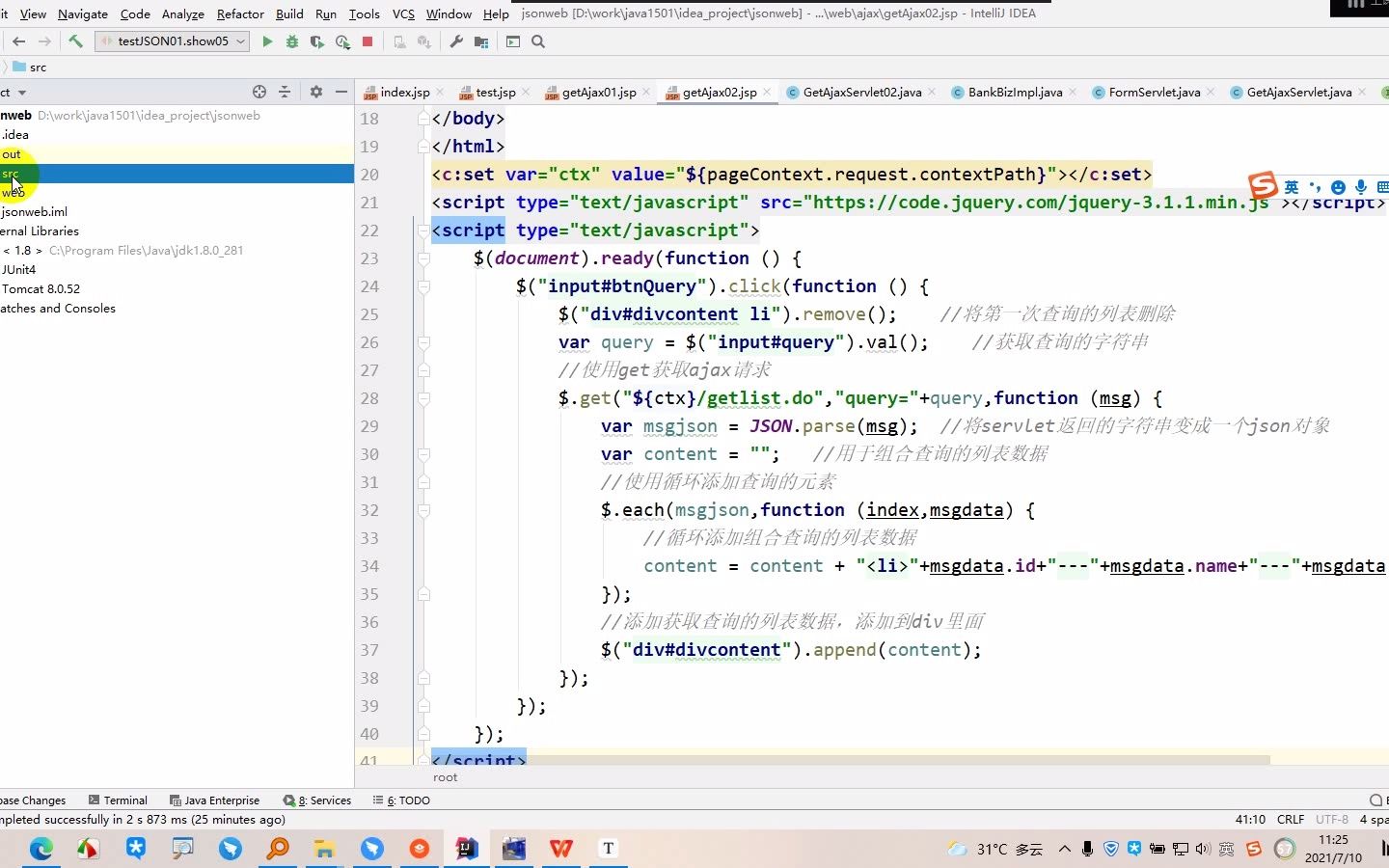Open project panel gear options

click(x=316, y=92)
